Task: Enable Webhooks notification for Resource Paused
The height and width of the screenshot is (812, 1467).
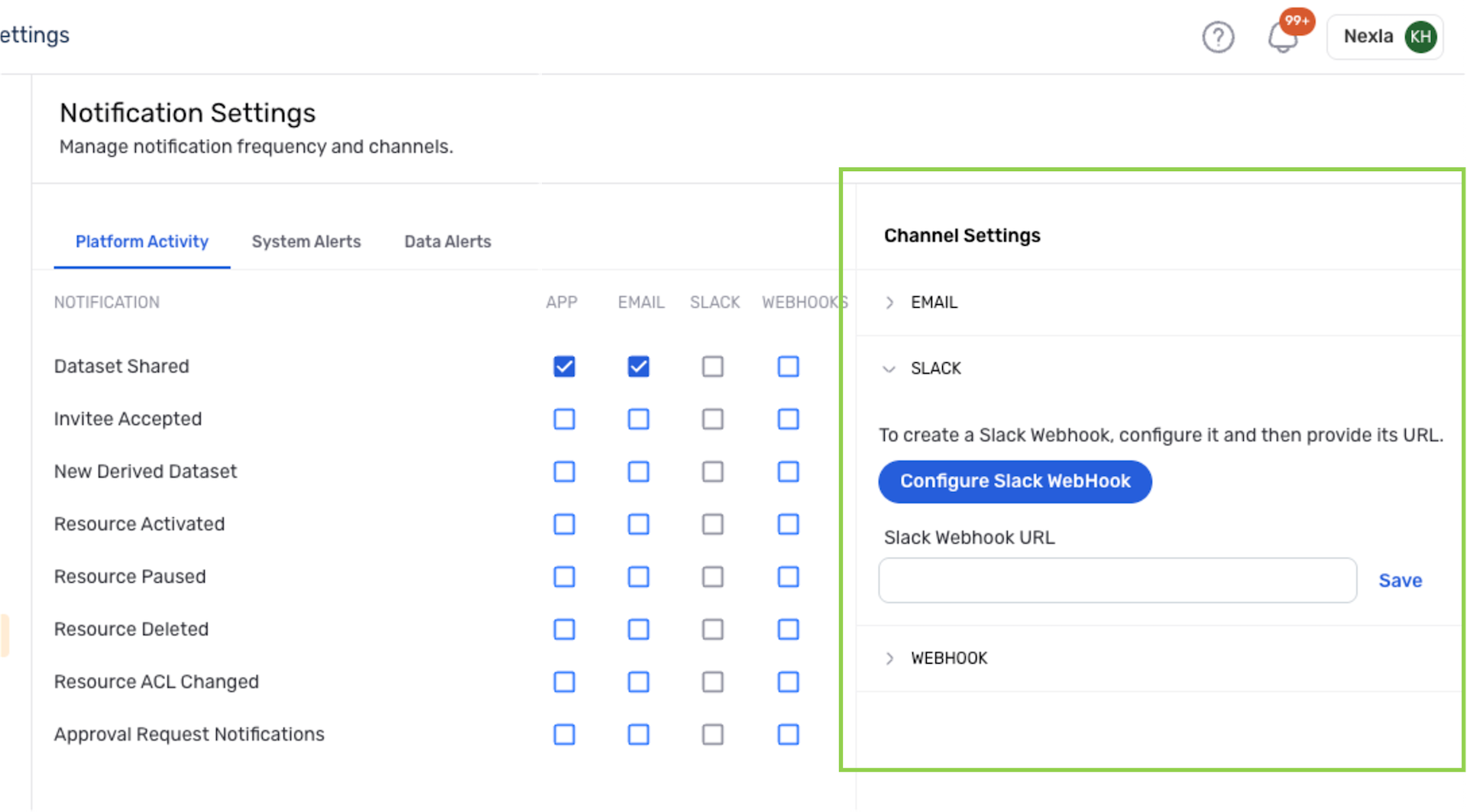Action: click(x=789, y=577)
